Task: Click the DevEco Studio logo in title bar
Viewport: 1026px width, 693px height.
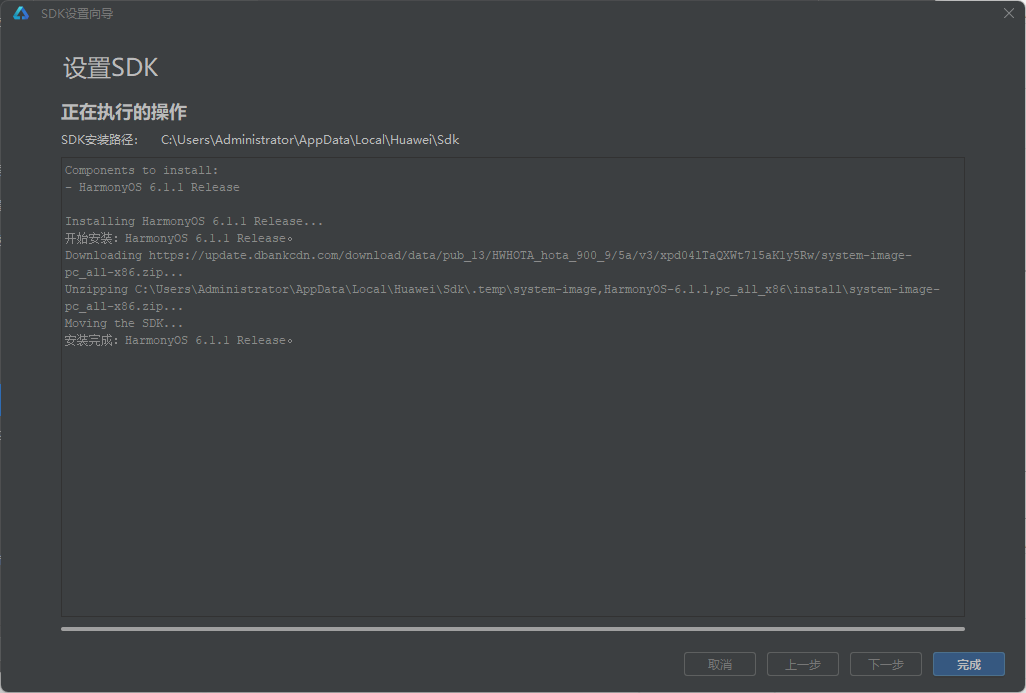Action: tap(21, 13)
